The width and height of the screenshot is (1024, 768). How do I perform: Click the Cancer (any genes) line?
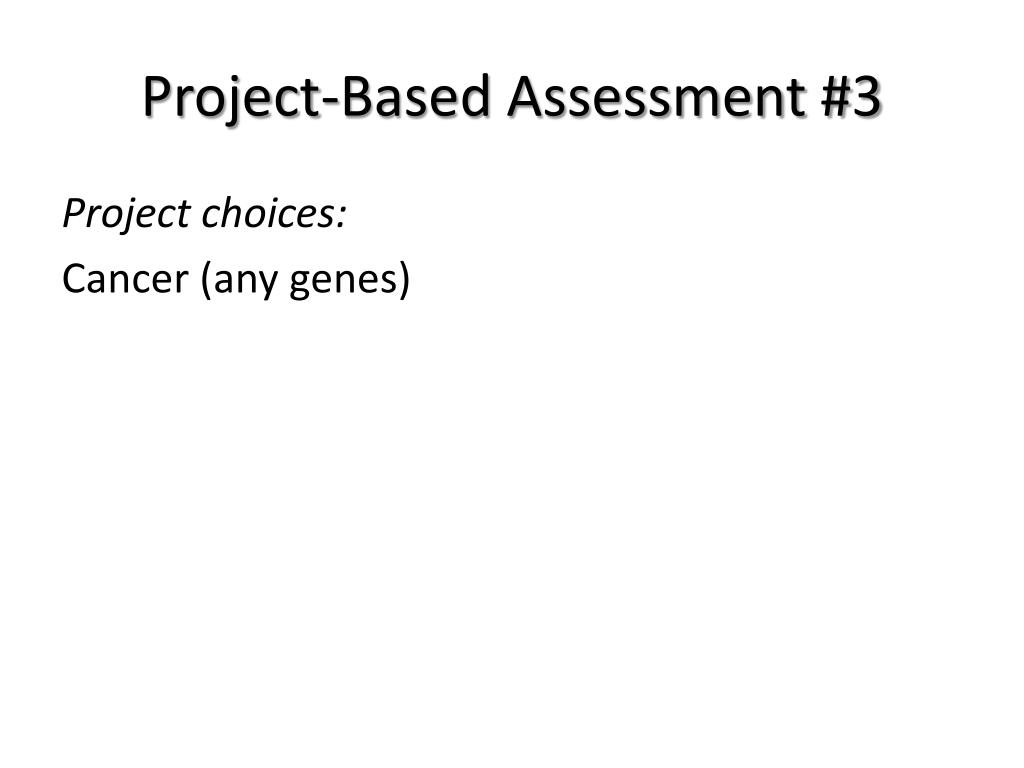point(236,279)
